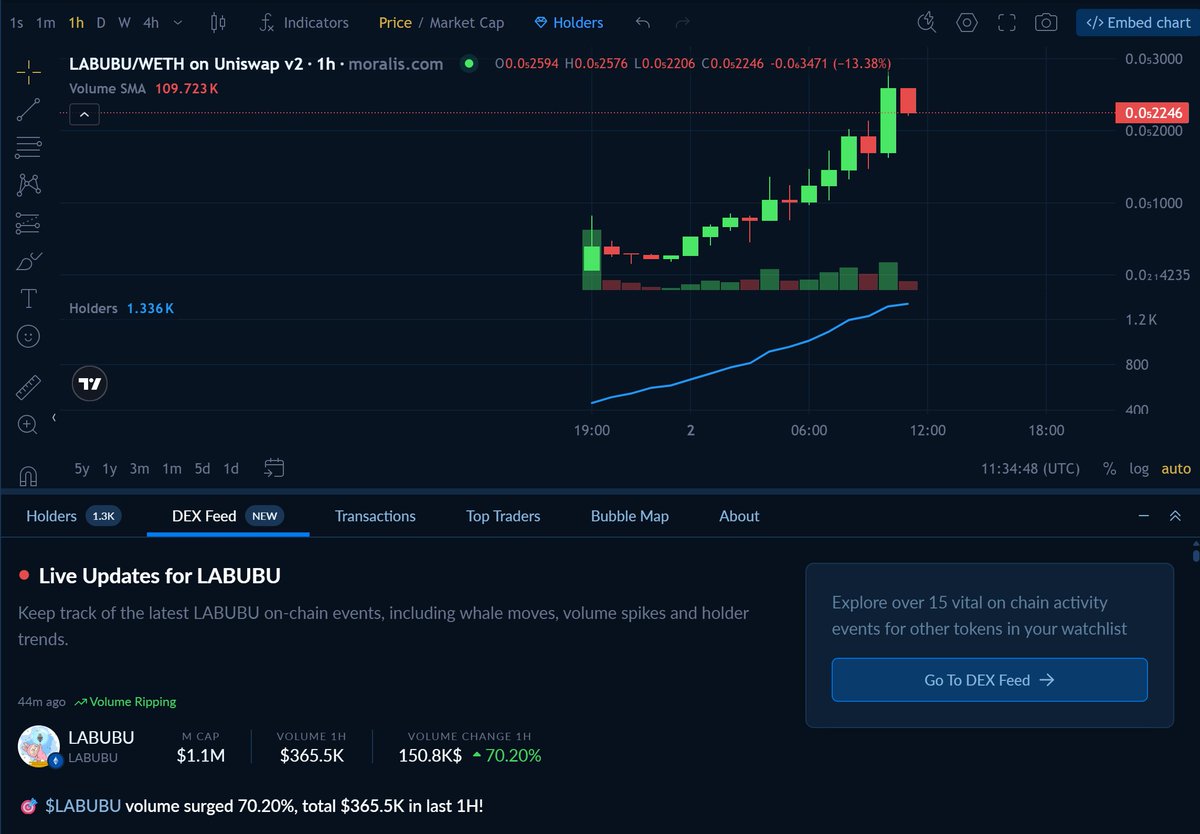Toggle auto scale mode
Screen dimensions: 1200x834
(1176, 468)
